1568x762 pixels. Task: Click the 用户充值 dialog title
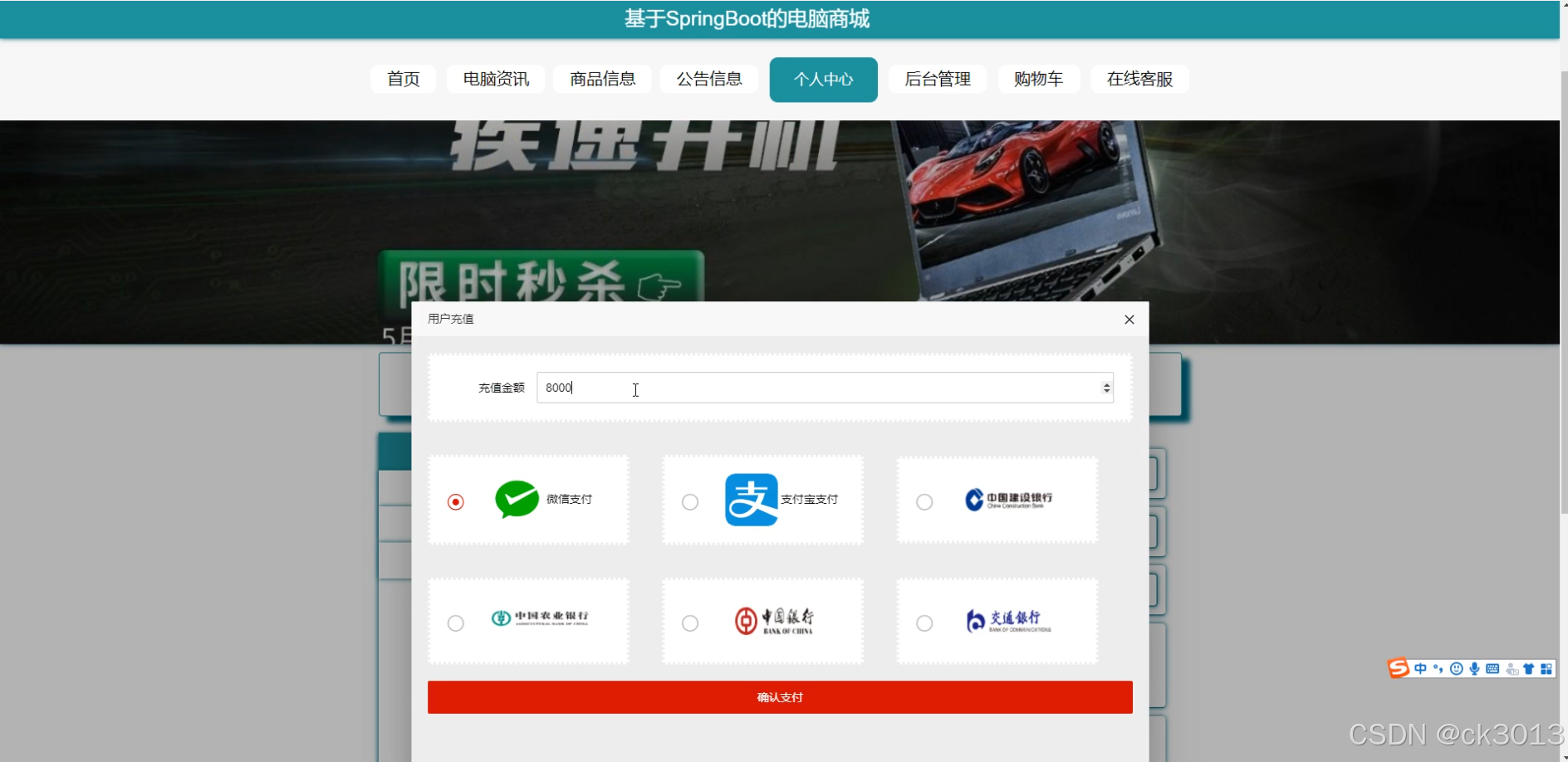click(x=451, y=319)
